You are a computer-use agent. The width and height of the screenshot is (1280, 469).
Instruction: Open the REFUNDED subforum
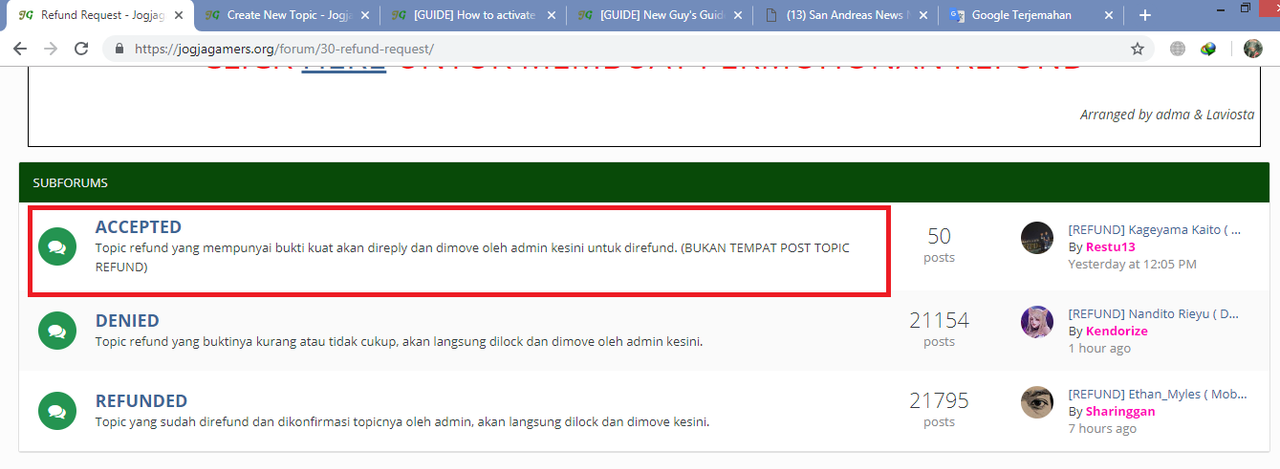click(x=141, y=401)
